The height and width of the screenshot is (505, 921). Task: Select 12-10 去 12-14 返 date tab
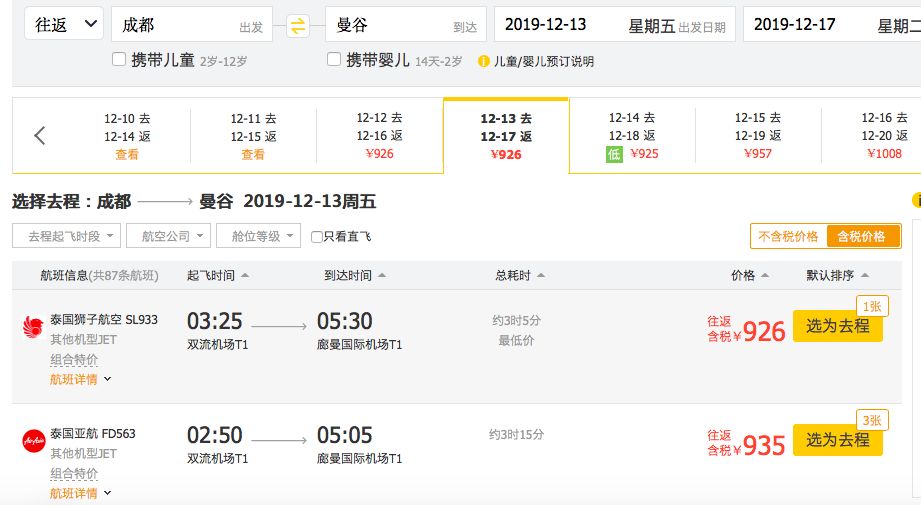[127, 136]
